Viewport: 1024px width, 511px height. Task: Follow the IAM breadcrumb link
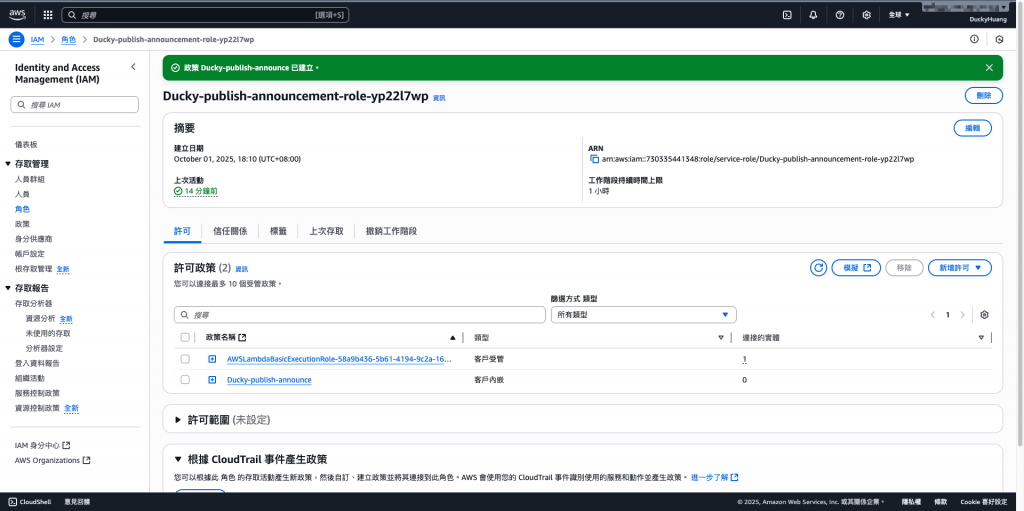(37, 39)
